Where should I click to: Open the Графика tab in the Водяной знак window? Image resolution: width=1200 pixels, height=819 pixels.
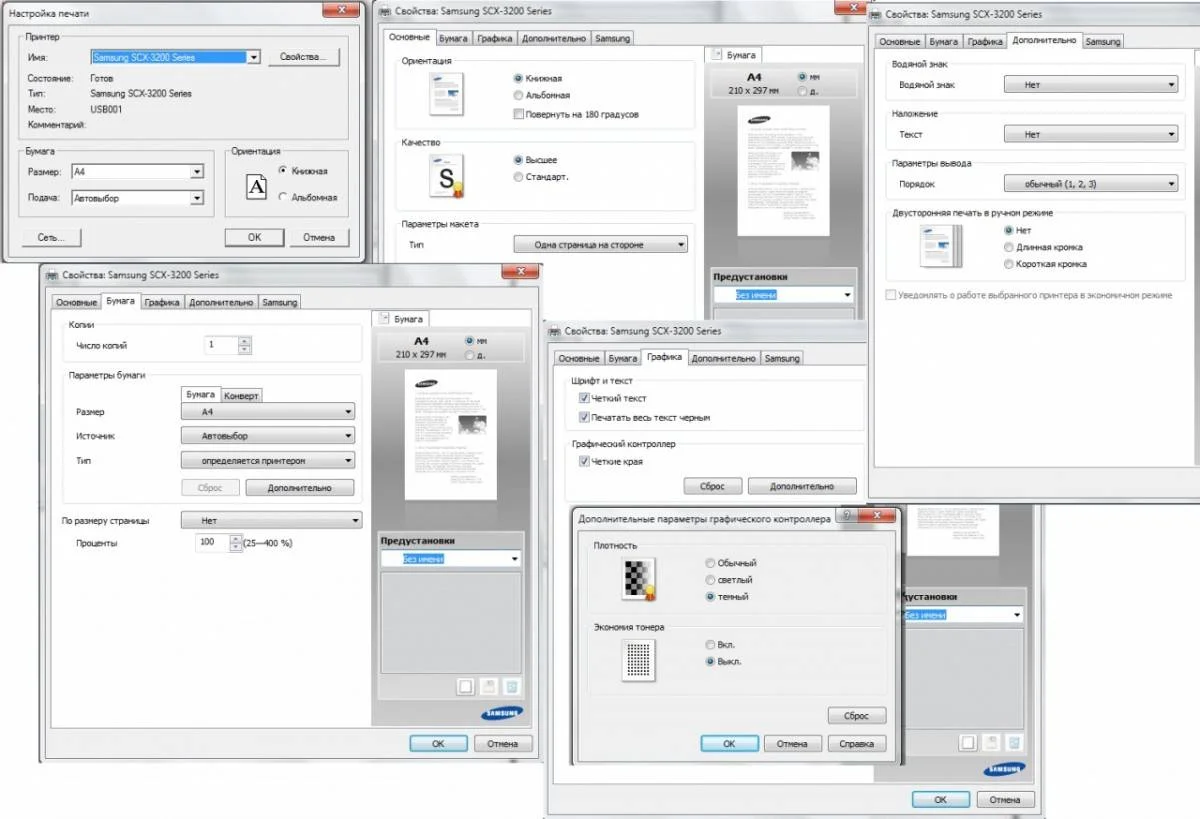pos(985,41)
